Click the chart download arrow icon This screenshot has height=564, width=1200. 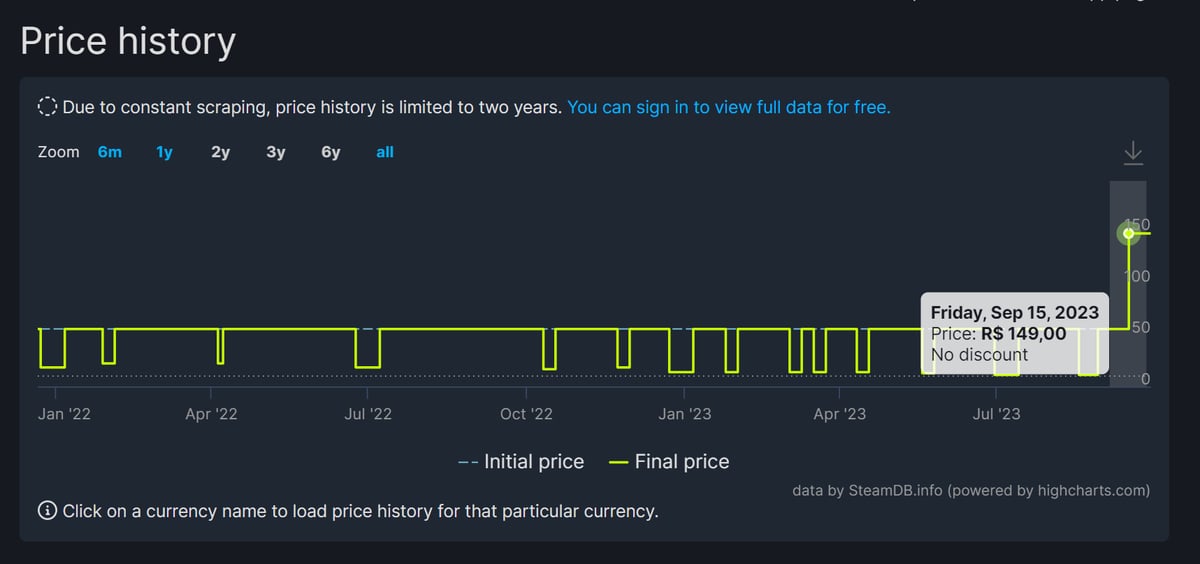coord(1132,153)
